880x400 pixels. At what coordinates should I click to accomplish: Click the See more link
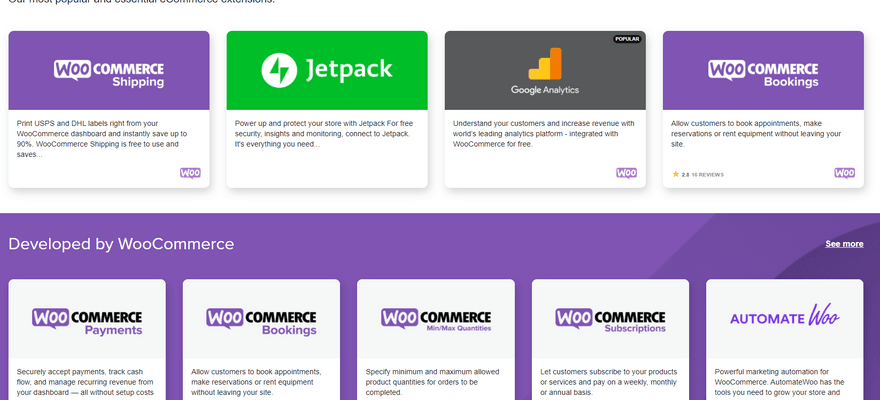click(844, 244)
